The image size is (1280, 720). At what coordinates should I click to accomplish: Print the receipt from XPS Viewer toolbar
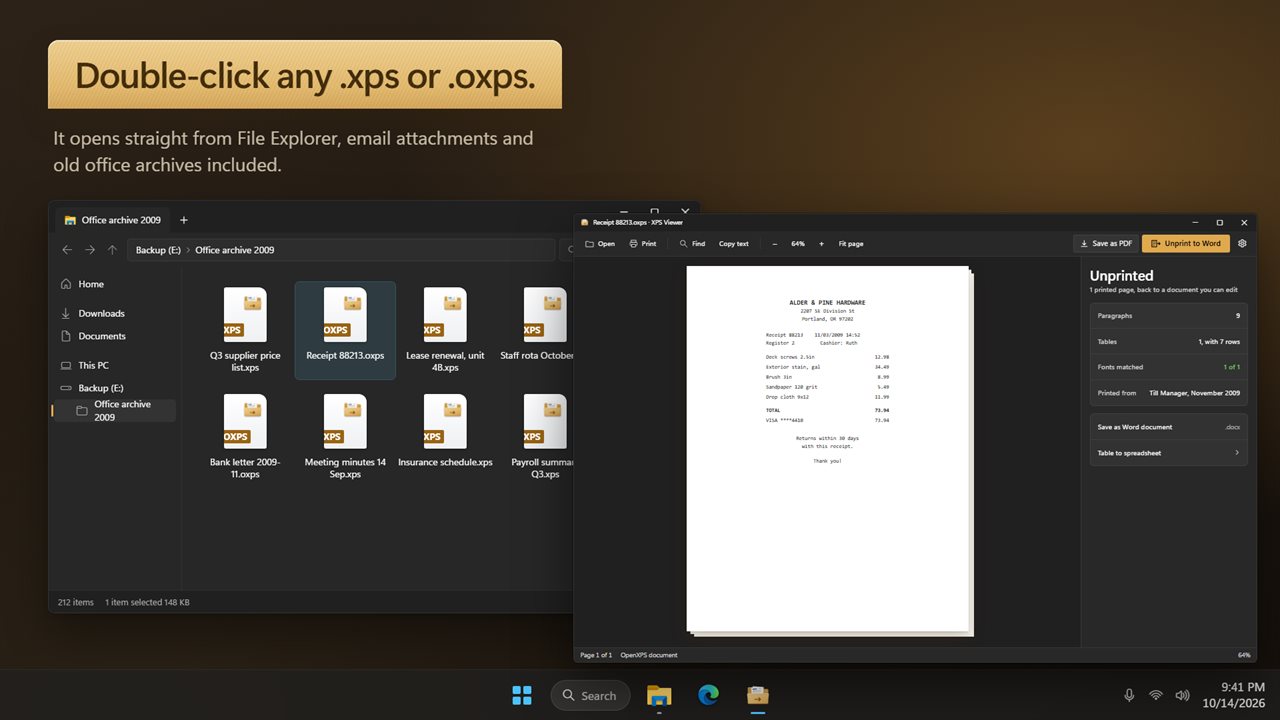pos(643,244)
